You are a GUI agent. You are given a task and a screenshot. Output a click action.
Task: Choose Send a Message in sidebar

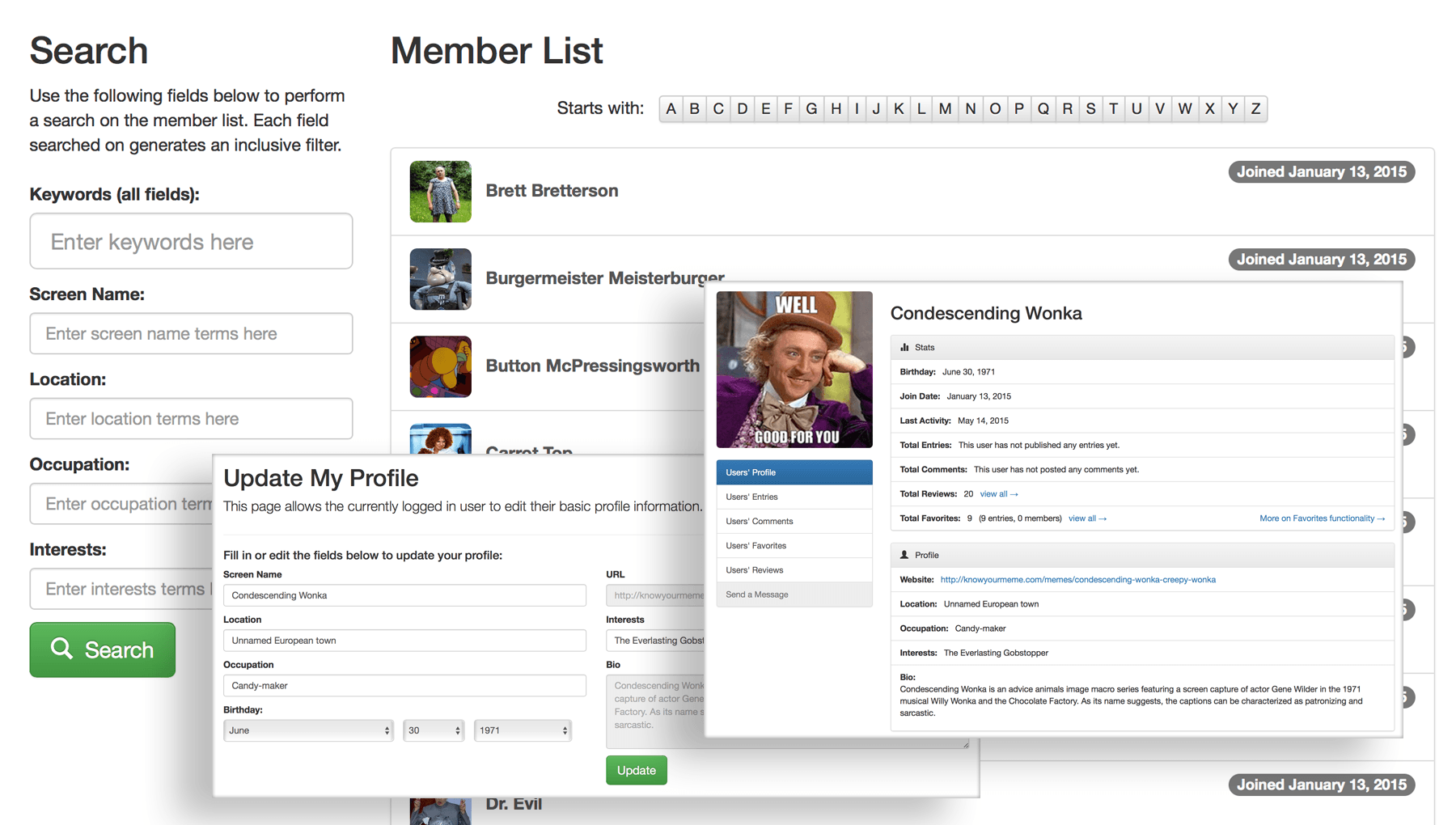coord(756,594)
